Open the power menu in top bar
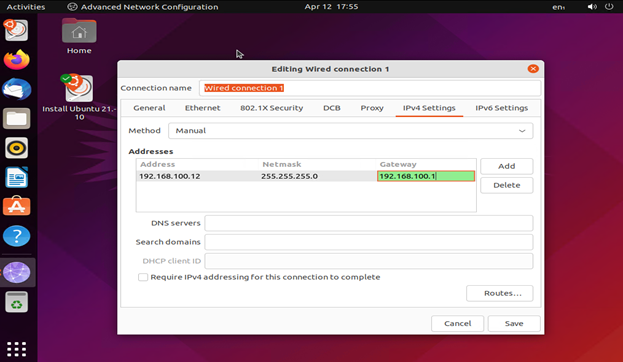Screen dimensions: 623x362 [x=609, y=7]
